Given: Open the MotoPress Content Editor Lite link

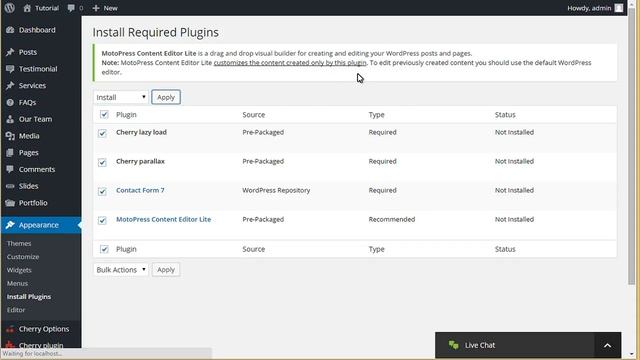Looking at the screenshot, I should [x=164, y=219].
